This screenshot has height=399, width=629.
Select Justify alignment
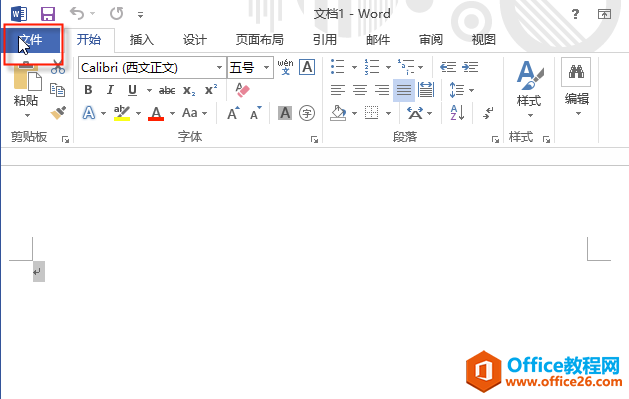[404, 90]
